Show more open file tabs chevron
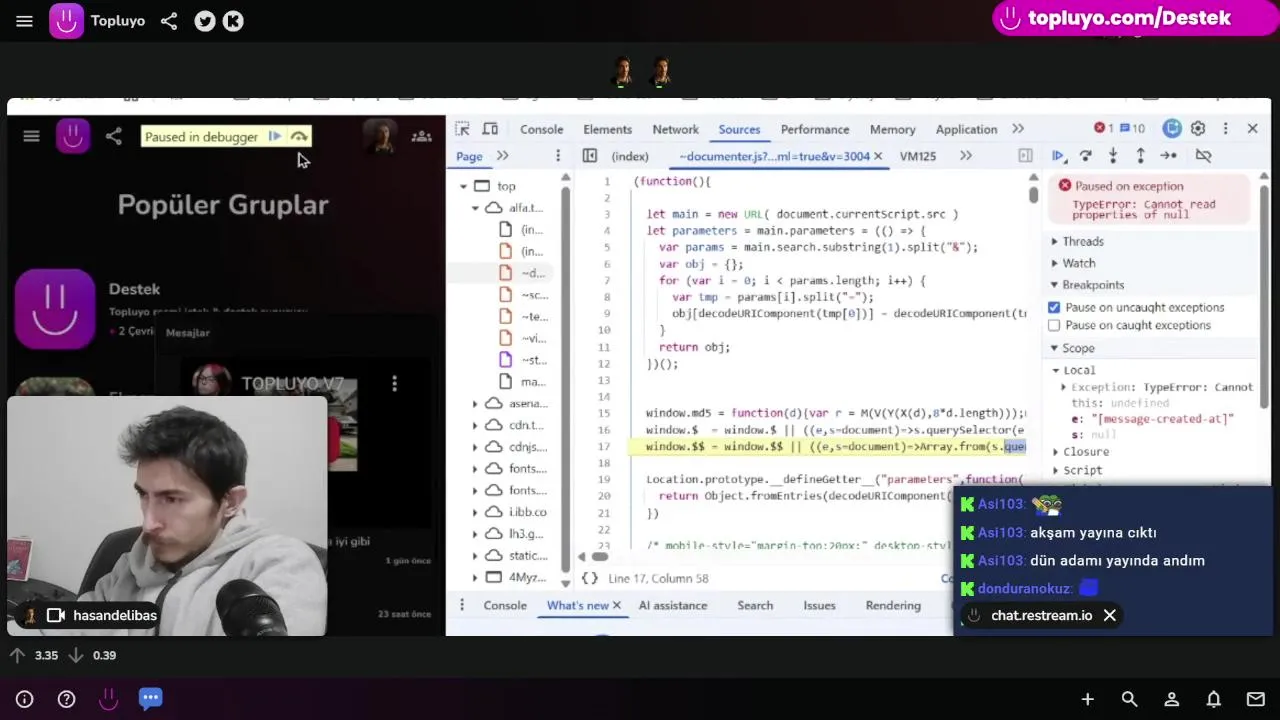1280x720 pixels. pyautogui.click(x=966, y=156)
